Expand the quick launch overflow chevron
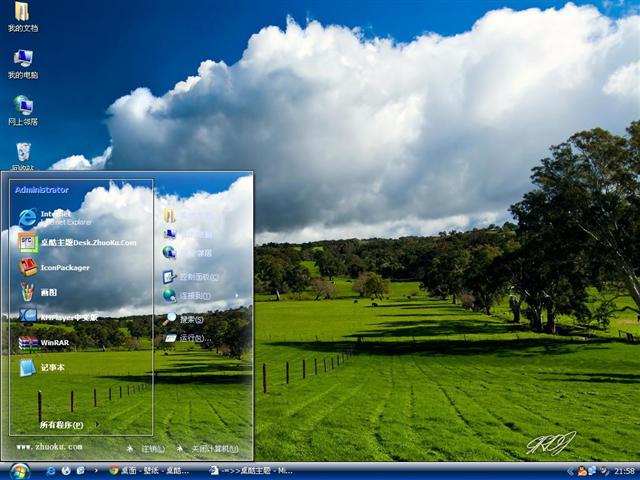 [96, 471]
